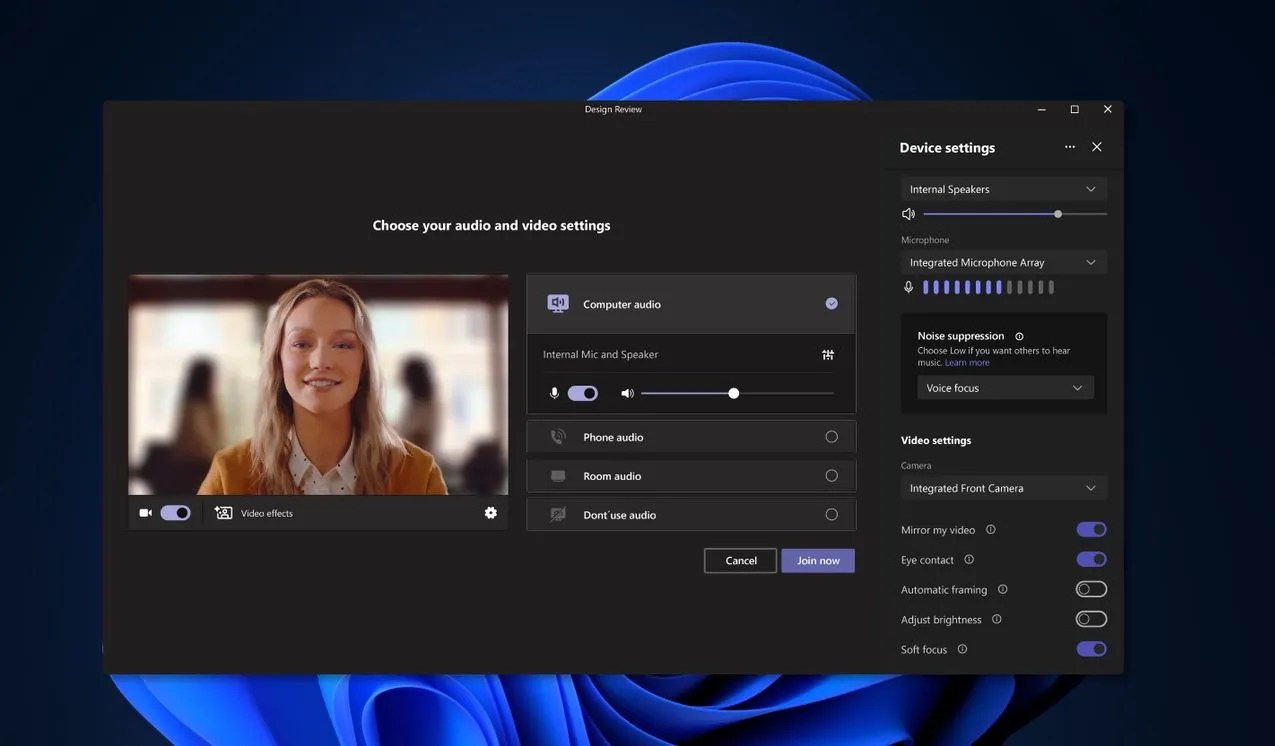Select Computer audio option
The image size is (1275, 746).
coord(691,304)
